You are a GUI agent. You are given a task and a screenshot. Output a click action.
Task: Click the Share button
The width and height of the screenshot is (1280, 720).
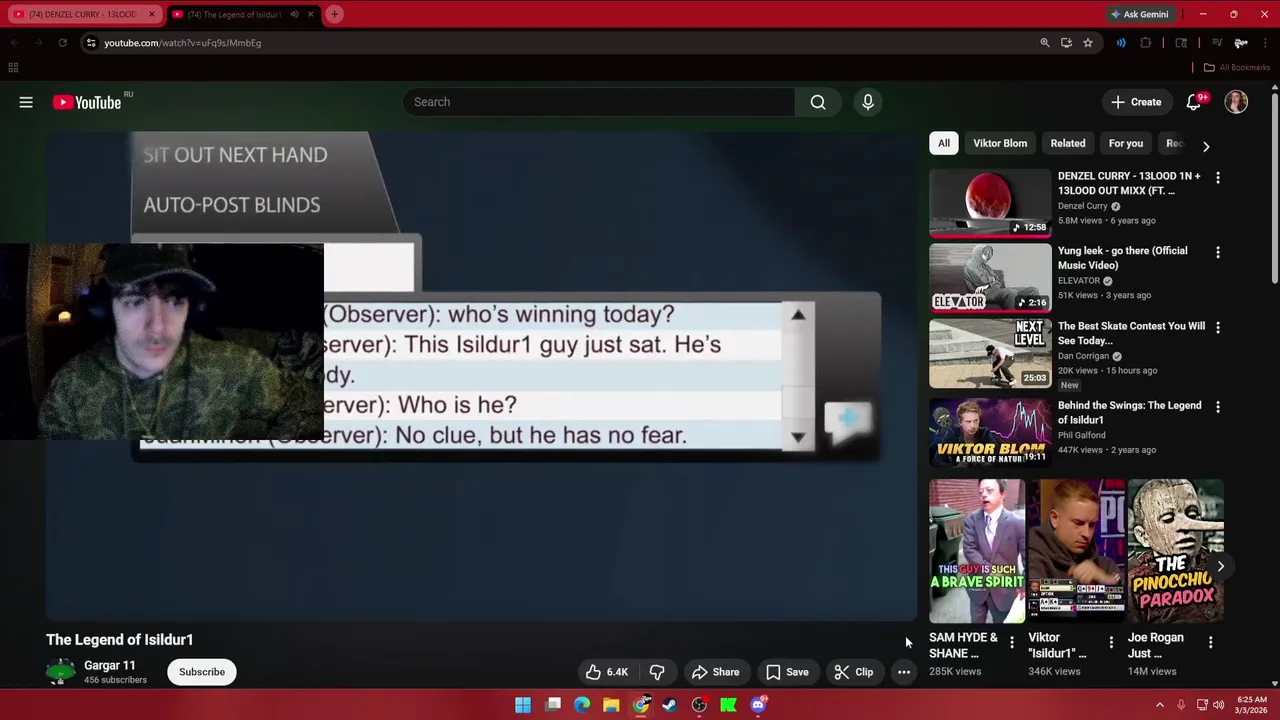pyautogui.click(x=715, y=672)
